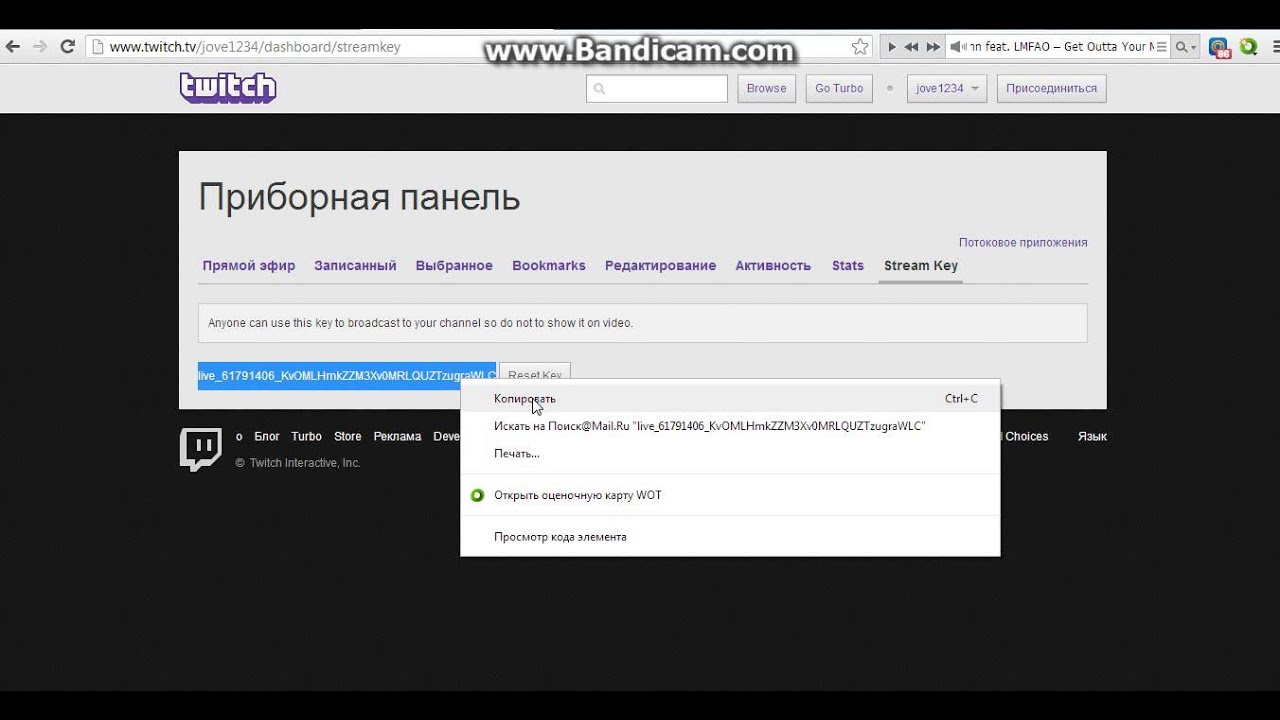
Task: Click the Присоединиться button
Action: [x=1051, y=88]
